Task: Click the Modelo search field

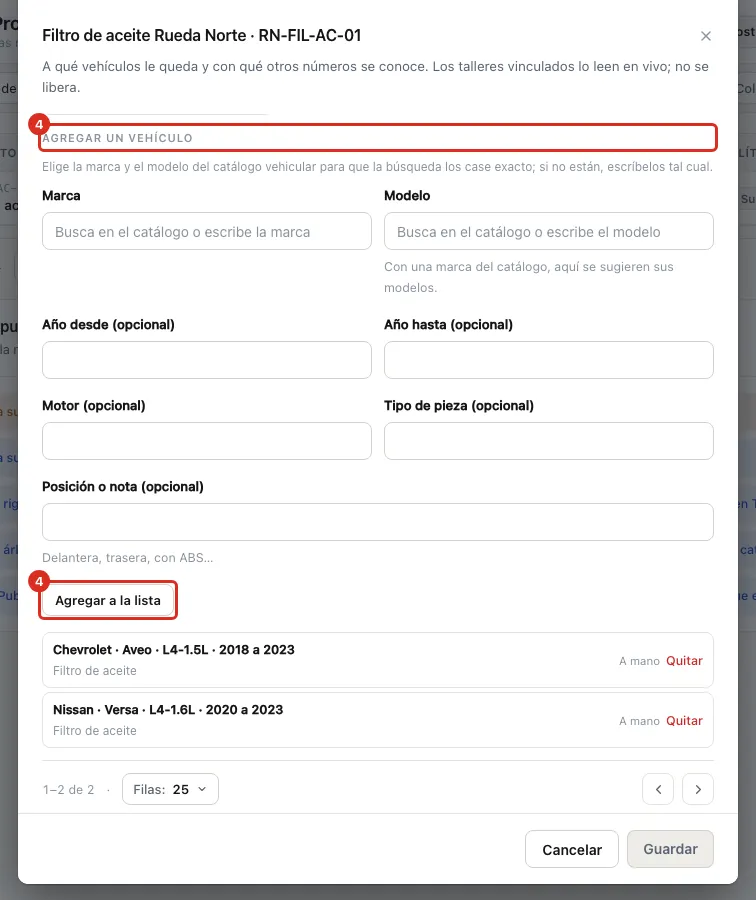Action: click(x=549, y=231)
